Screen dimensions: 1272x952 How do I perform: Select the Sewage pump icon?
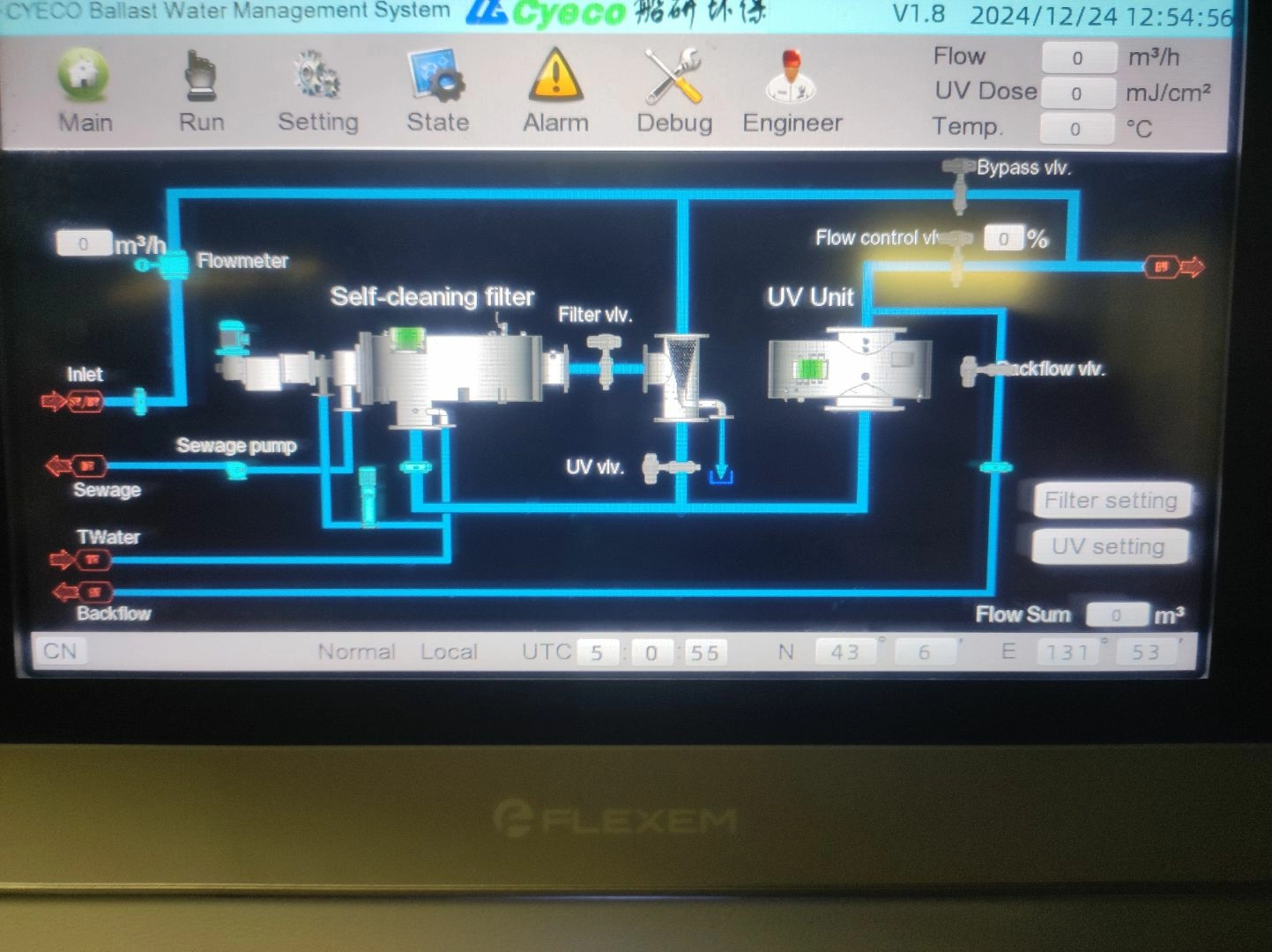(x=236, y=469)
